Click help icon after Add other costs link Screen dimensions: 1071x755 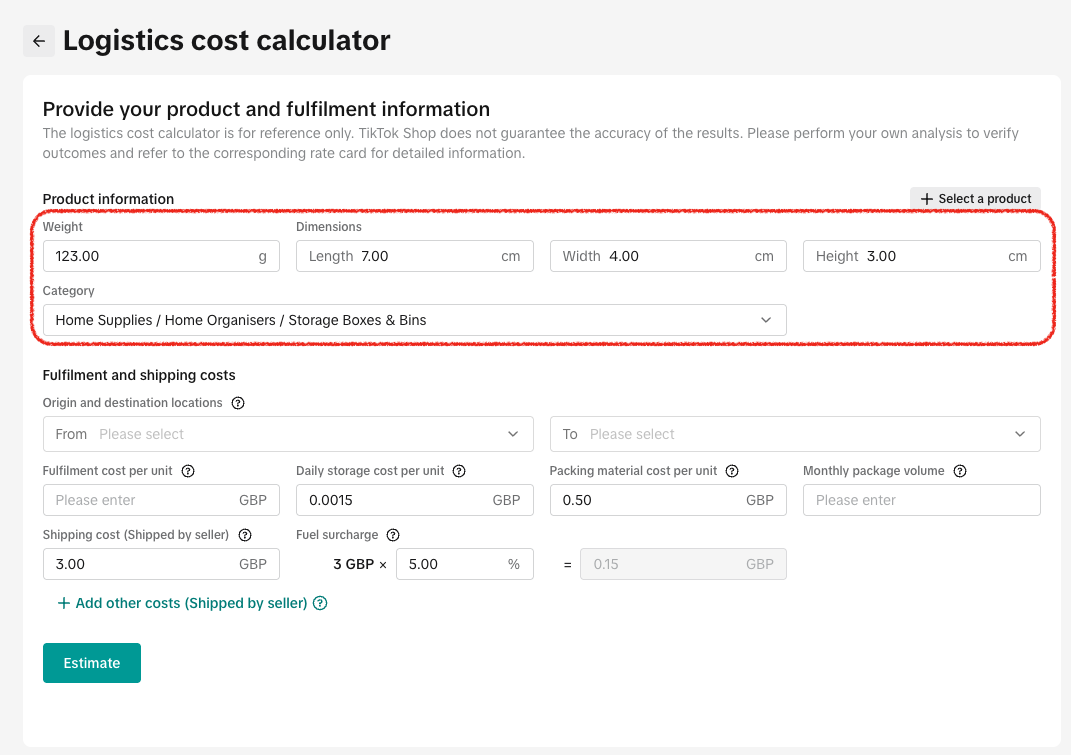click(x=320, y=603)
